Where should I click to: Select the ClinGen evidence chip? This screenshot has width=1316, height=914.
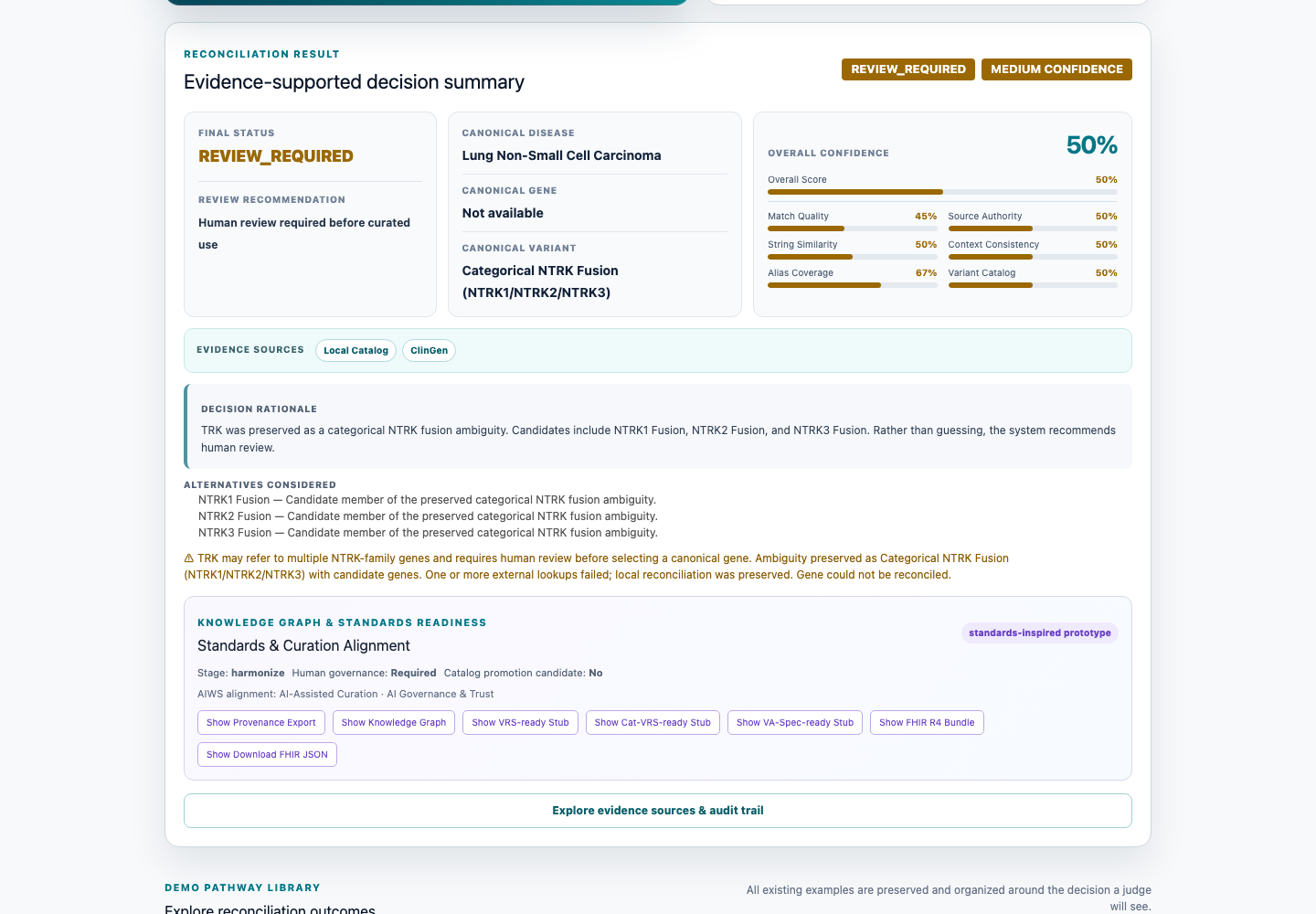coord(429,350)
